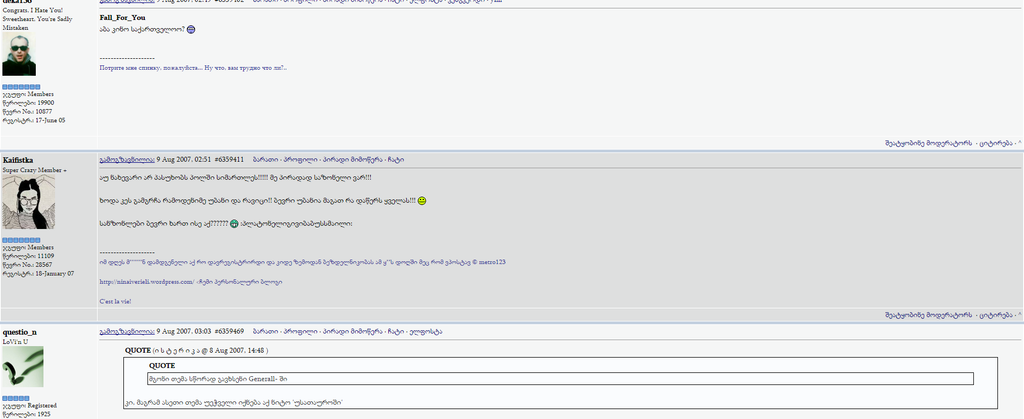
Task: Open 'პროფილი' profile link for Kaifistka
Action: coord(300,159)
